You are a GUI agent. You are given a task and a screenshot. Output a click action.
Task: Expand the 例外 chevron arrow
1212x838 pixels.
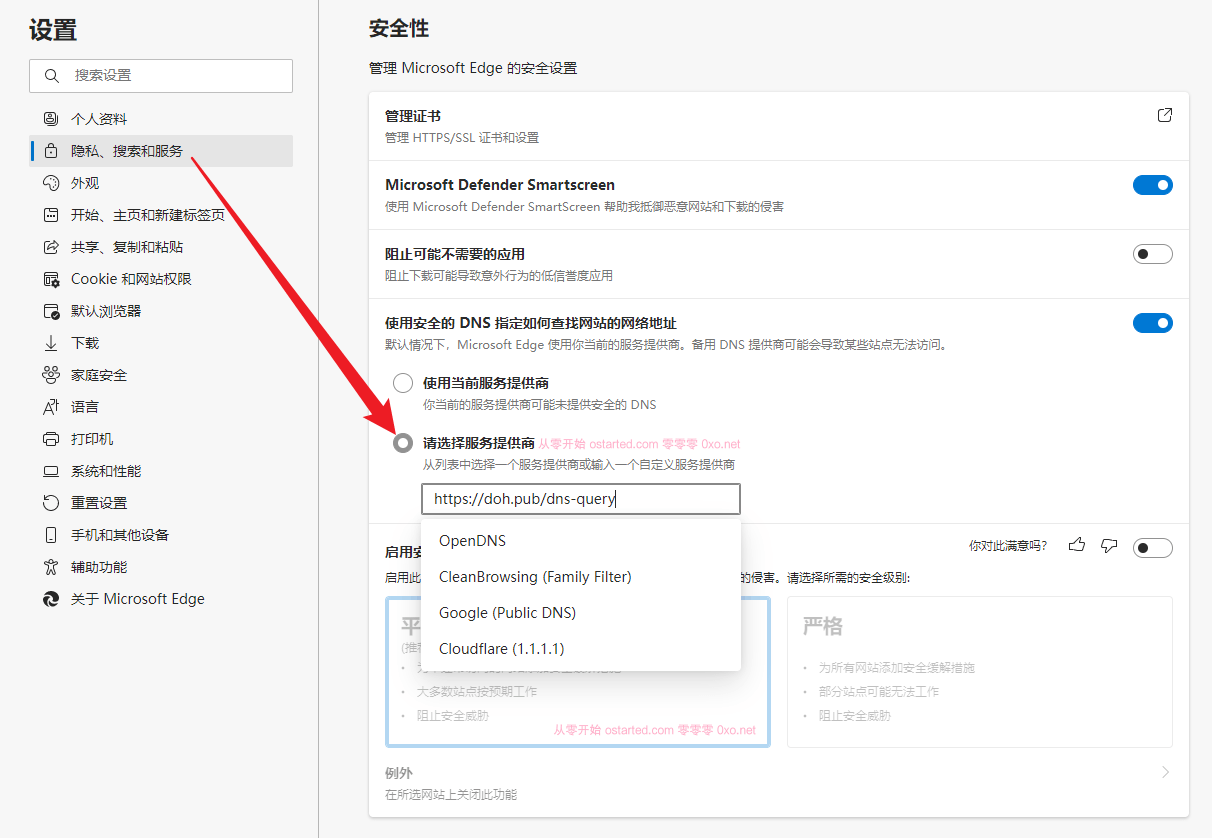pyautogui.click(x=1165, y=773)
